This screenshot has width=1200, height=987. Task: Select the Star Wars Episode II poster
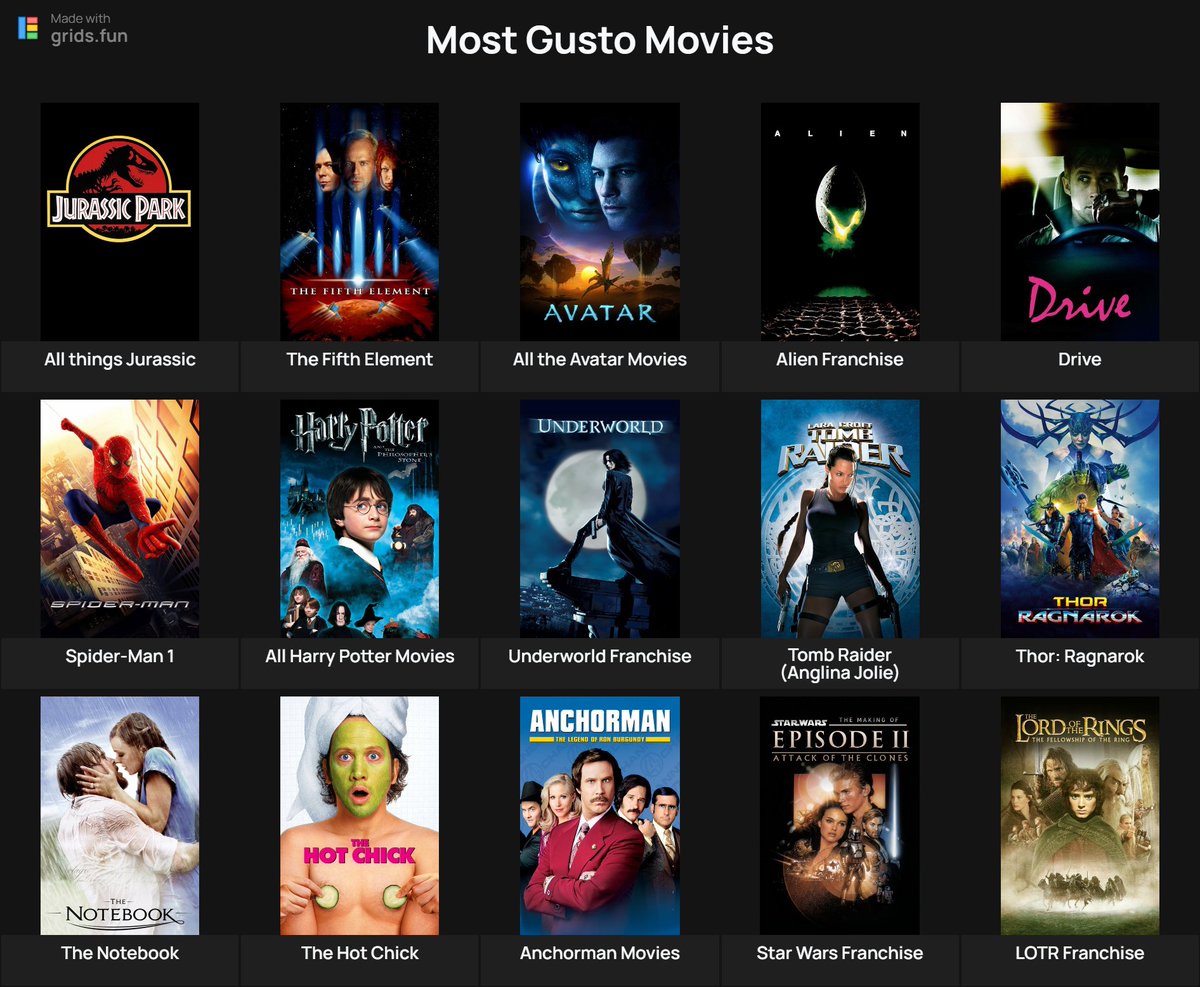pyautogui.click(x=840, y=815)
